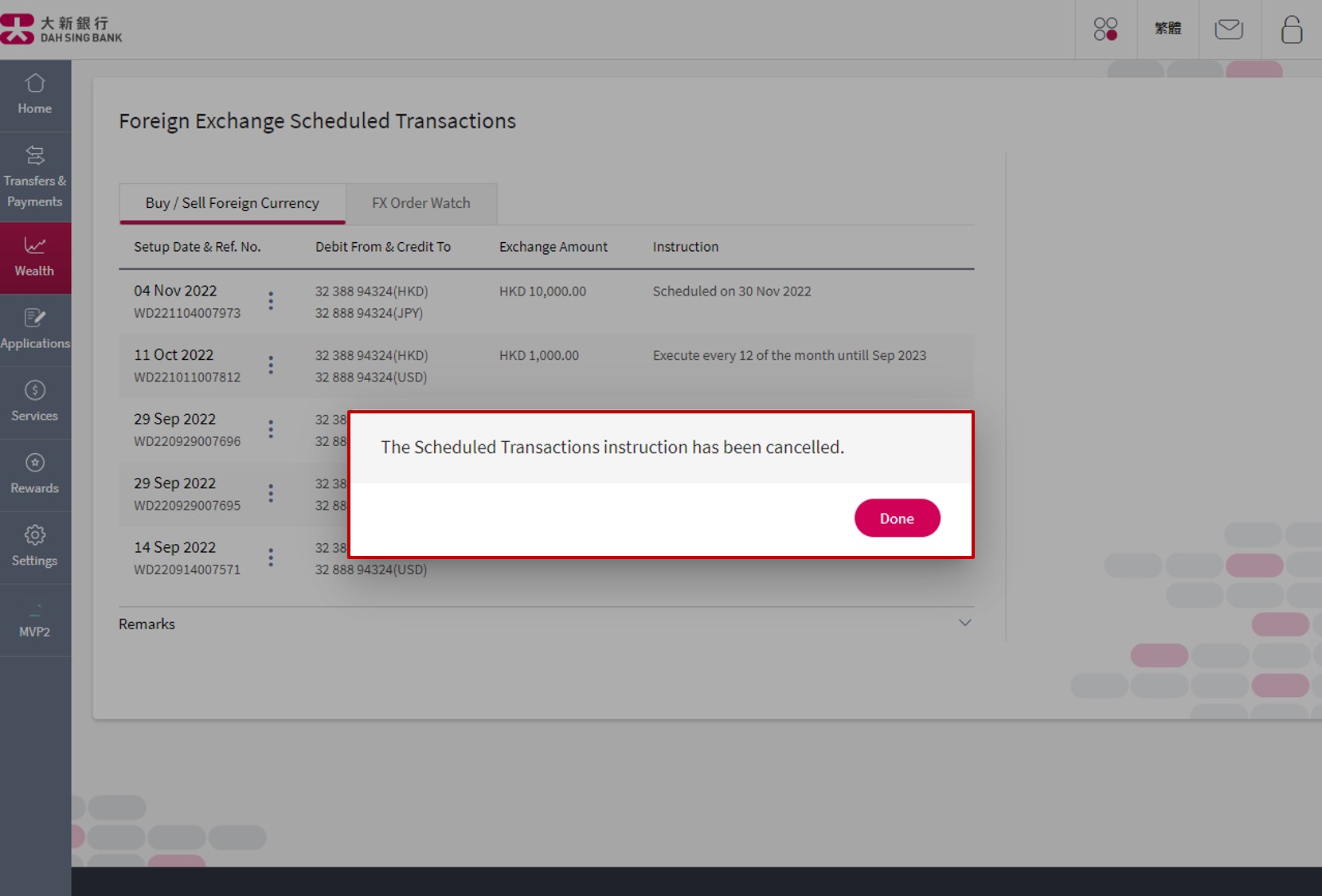This screenshot has width=1322, height=896.
Task: Open Transfers & Payments in sidebar
Action: [x=35, y=178]
